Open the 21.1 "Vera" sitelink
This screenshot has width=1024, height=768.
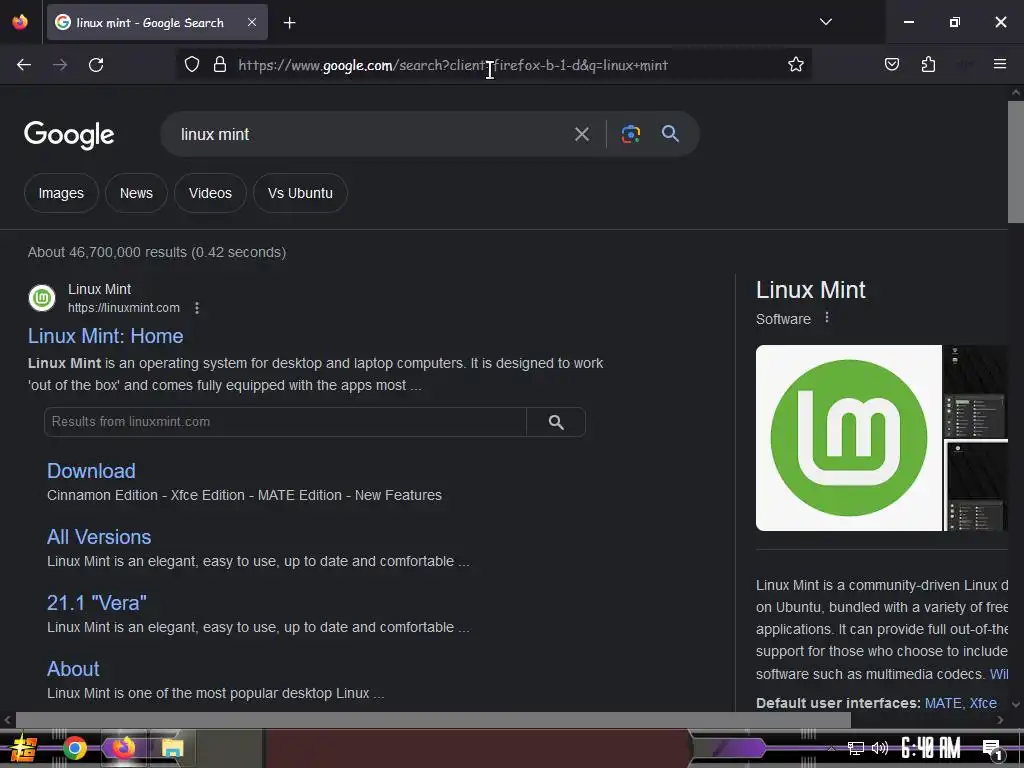point(97,603)
